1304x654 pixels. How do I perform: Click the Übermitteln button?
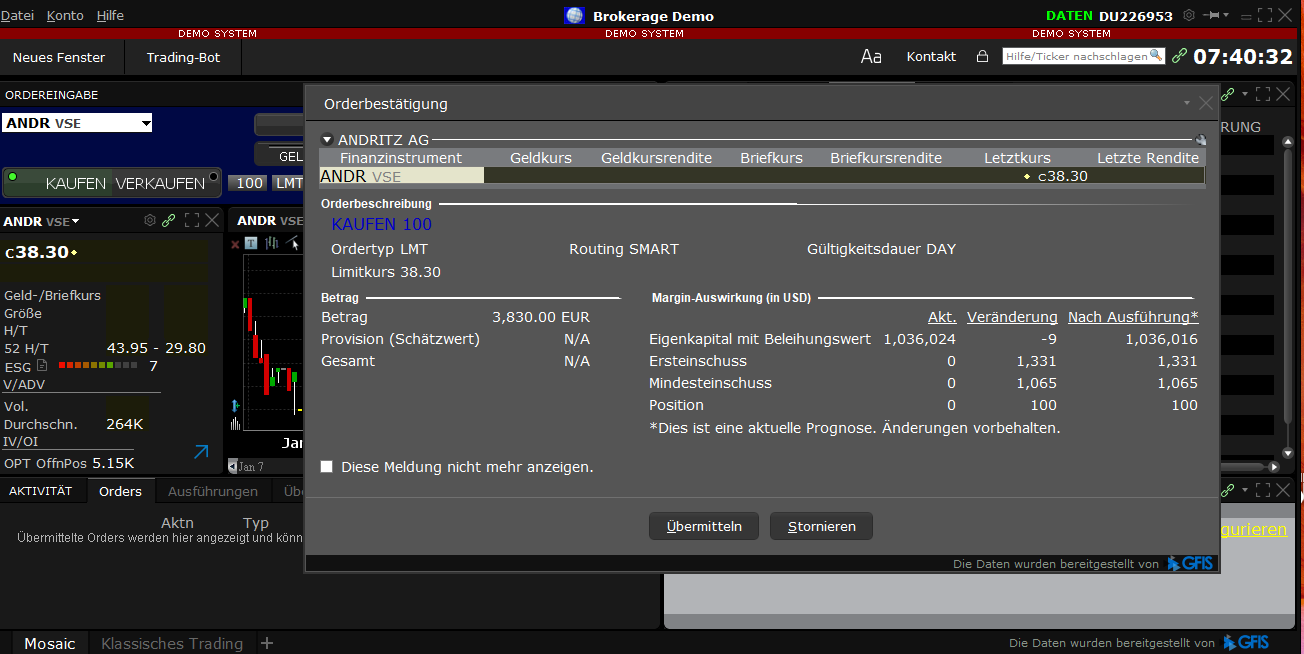(x=703, y=526)
